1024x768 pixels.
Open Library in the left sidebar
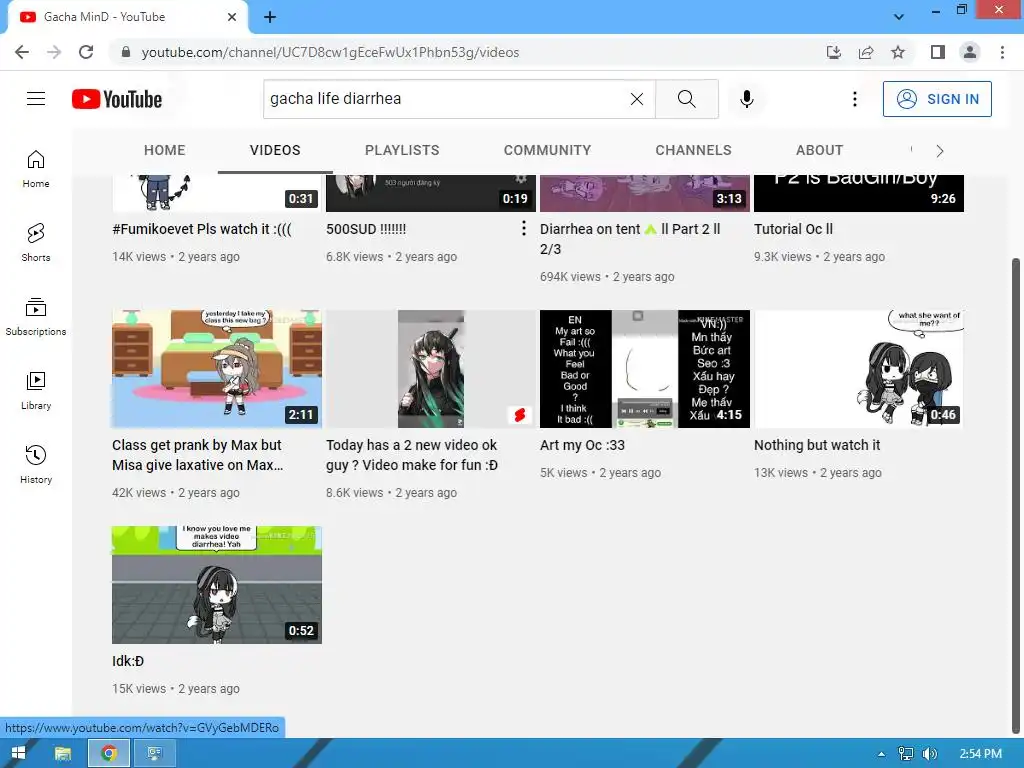coord(36,391)
